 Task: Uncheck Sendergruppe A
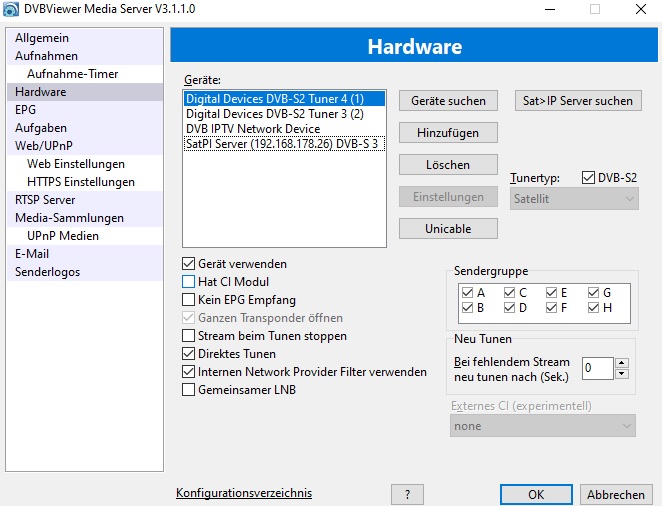[x=467, y=292]
